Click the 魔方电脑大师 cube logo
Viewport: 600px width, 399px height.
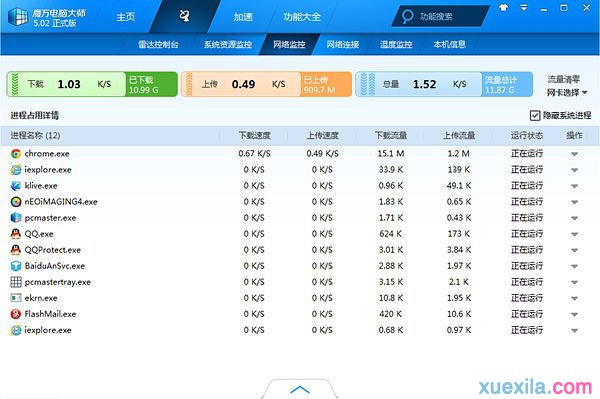pyautogui.click(x=18, y=17)
